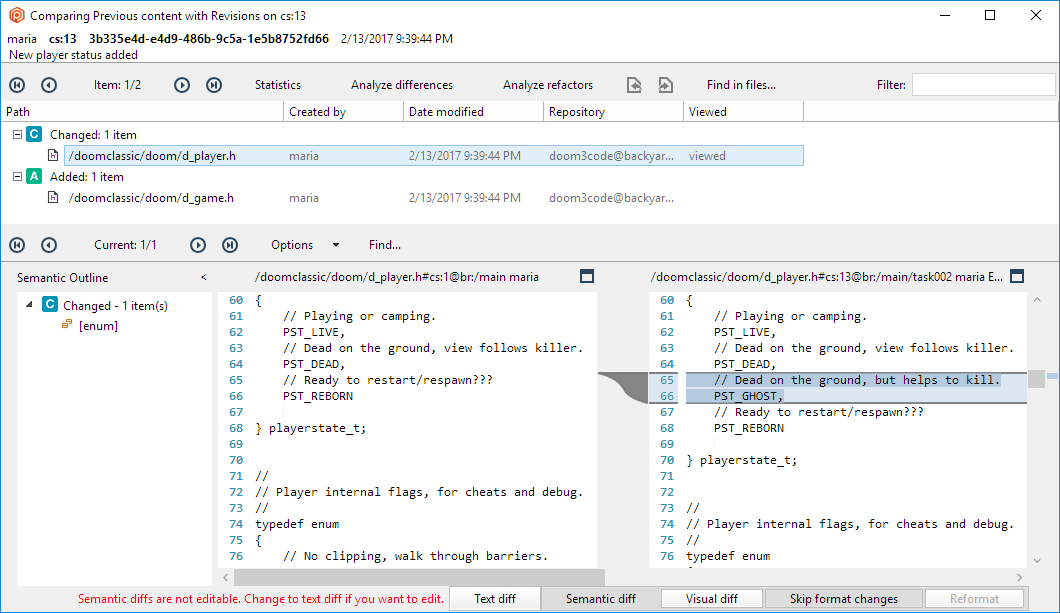
Task: Switch to Visual diff mode
Action: click(x=712, y=599)
